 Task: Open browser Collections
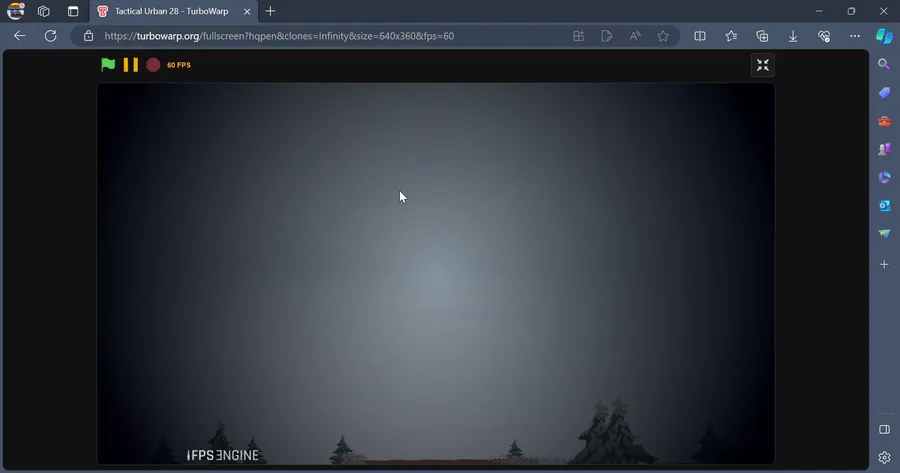762,36
